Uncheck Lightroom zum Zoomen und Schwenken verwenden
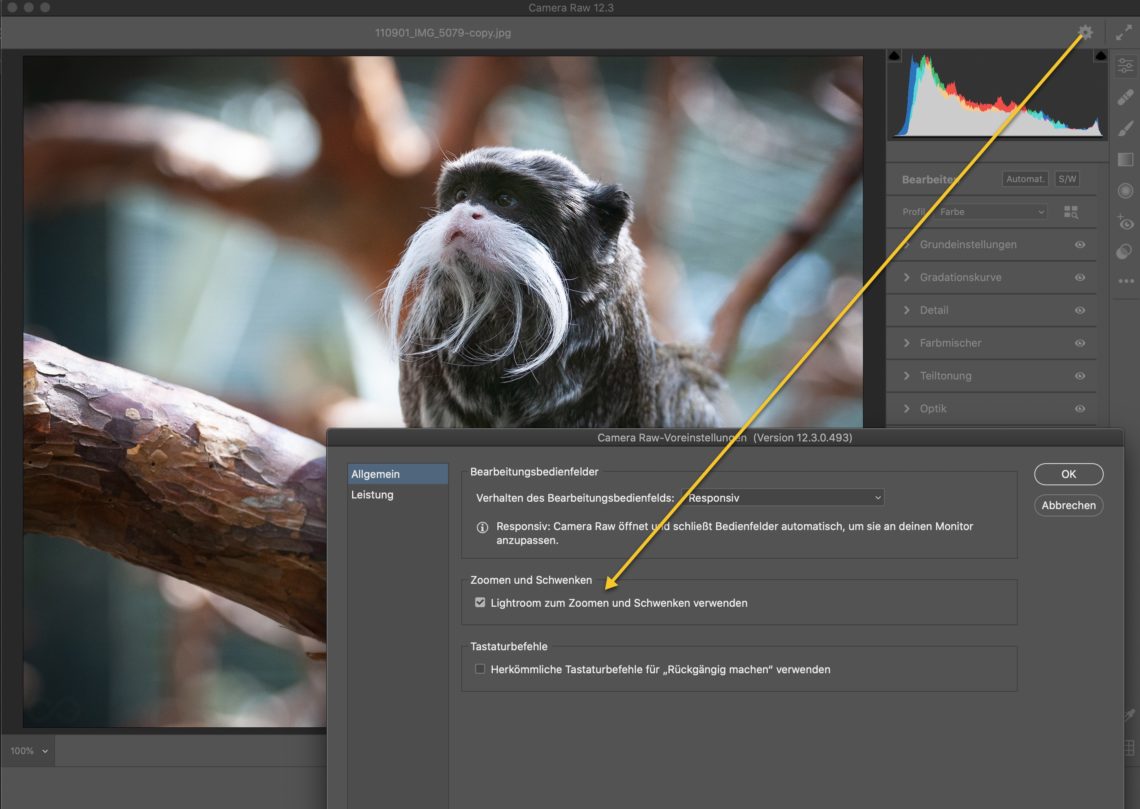This screenshot has height=809, width=1140. pos(480,603)
